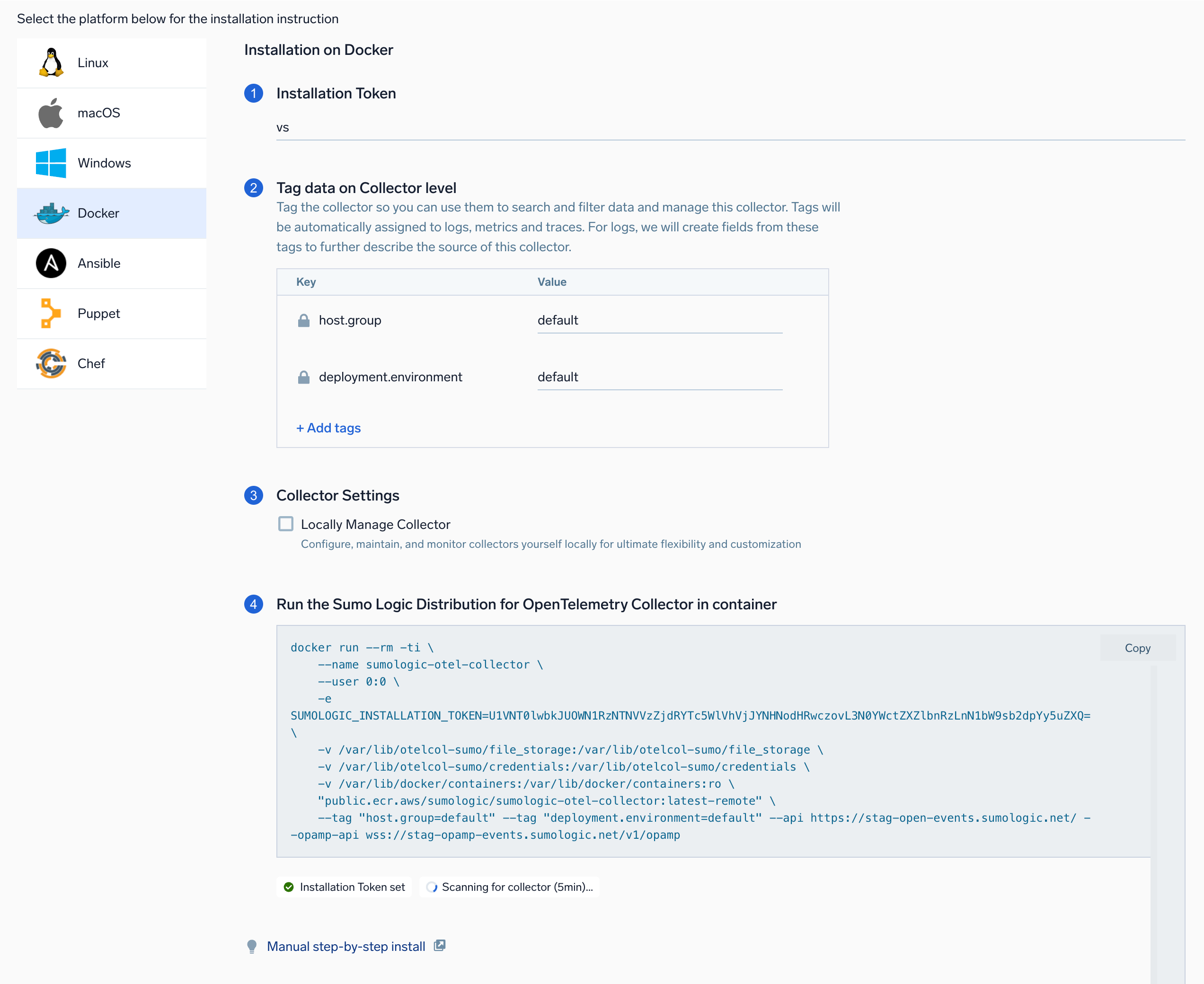Click the Installation Token input field
Viewport: 1204px width, 984px height.
[730, 128]
